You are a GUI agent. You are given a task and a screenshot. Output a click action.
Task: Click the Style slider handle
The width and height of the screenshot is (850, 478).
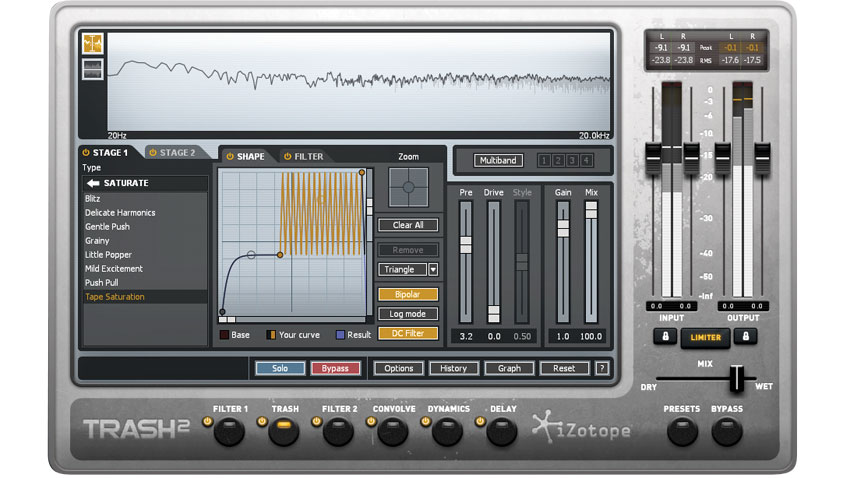coord(521,262)
